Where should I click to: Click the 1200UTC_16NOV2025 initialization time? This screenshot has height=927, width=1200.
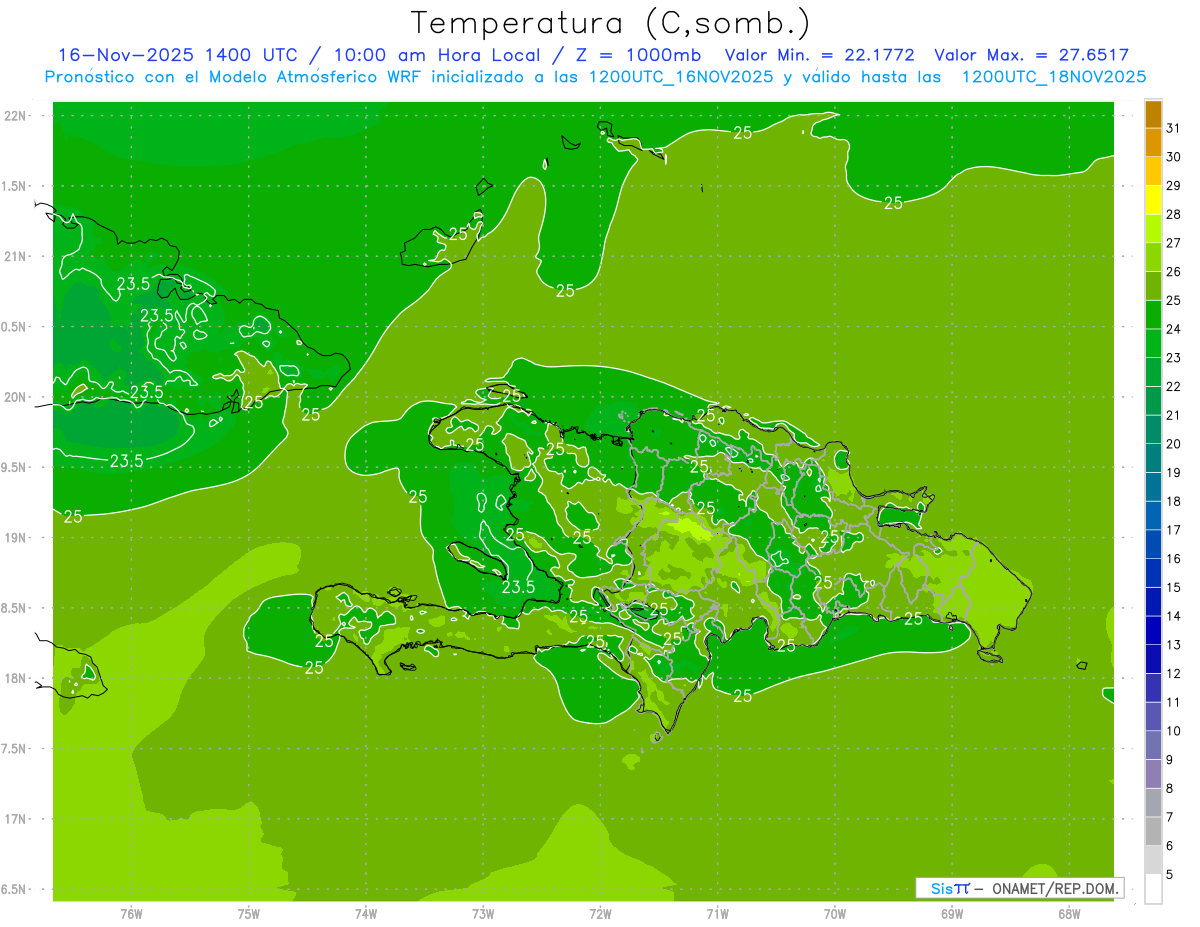tap(681, 77)
